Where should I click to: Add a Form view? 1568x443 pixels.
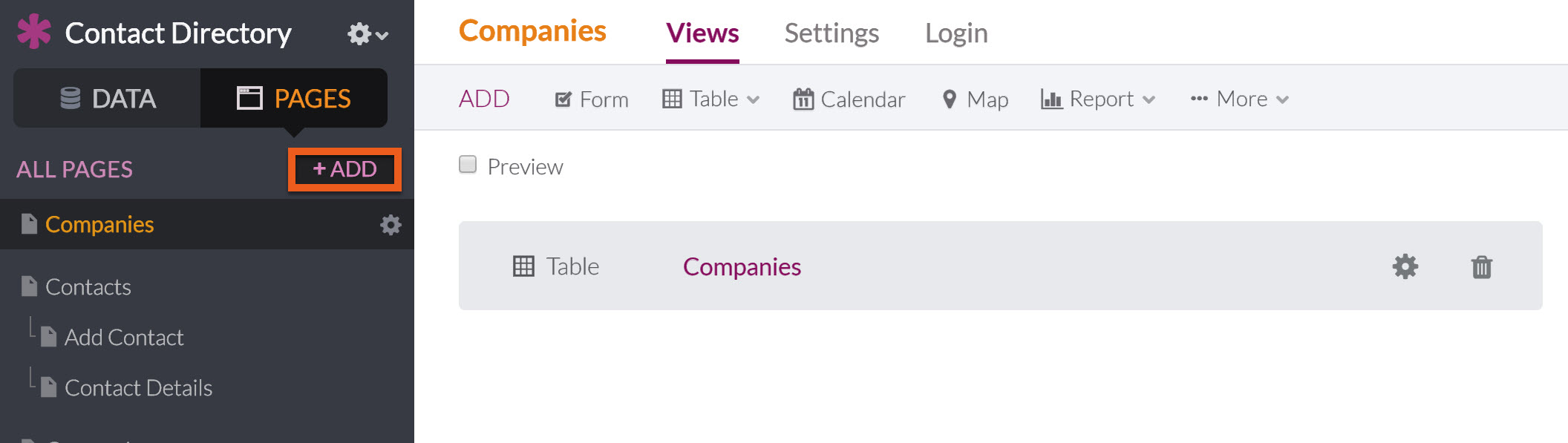[x=591, y=99]
